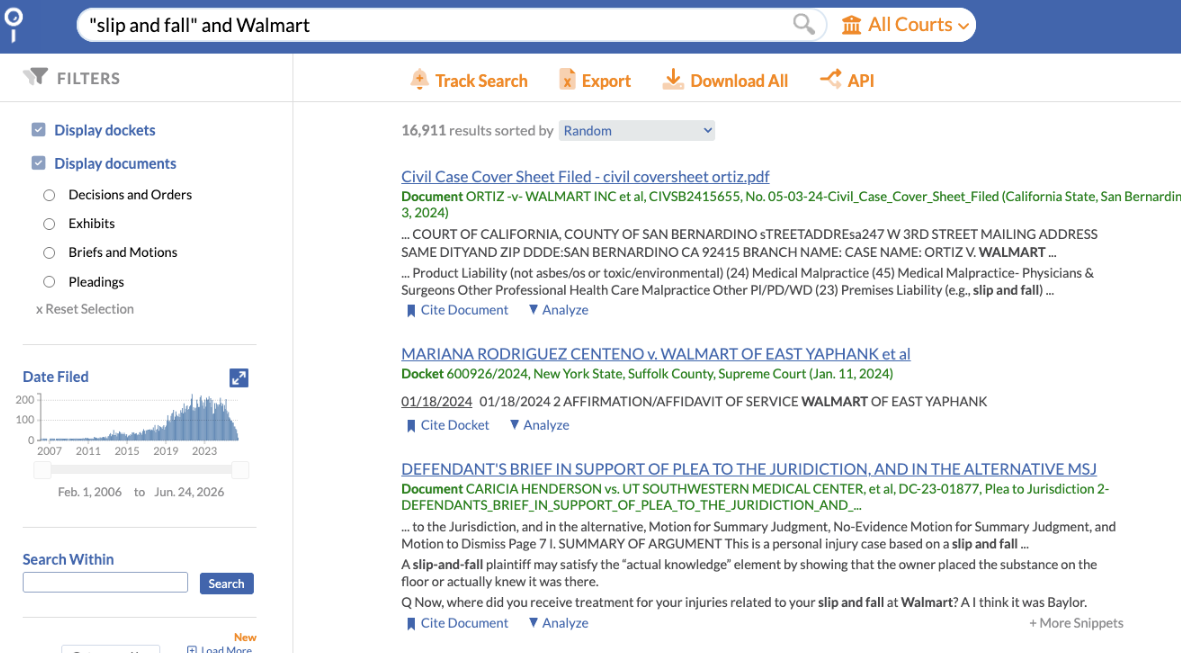Click bookmark icon for Henderson Cite Document
This screenshot has width=1181, height=653.
click(410, 624)
